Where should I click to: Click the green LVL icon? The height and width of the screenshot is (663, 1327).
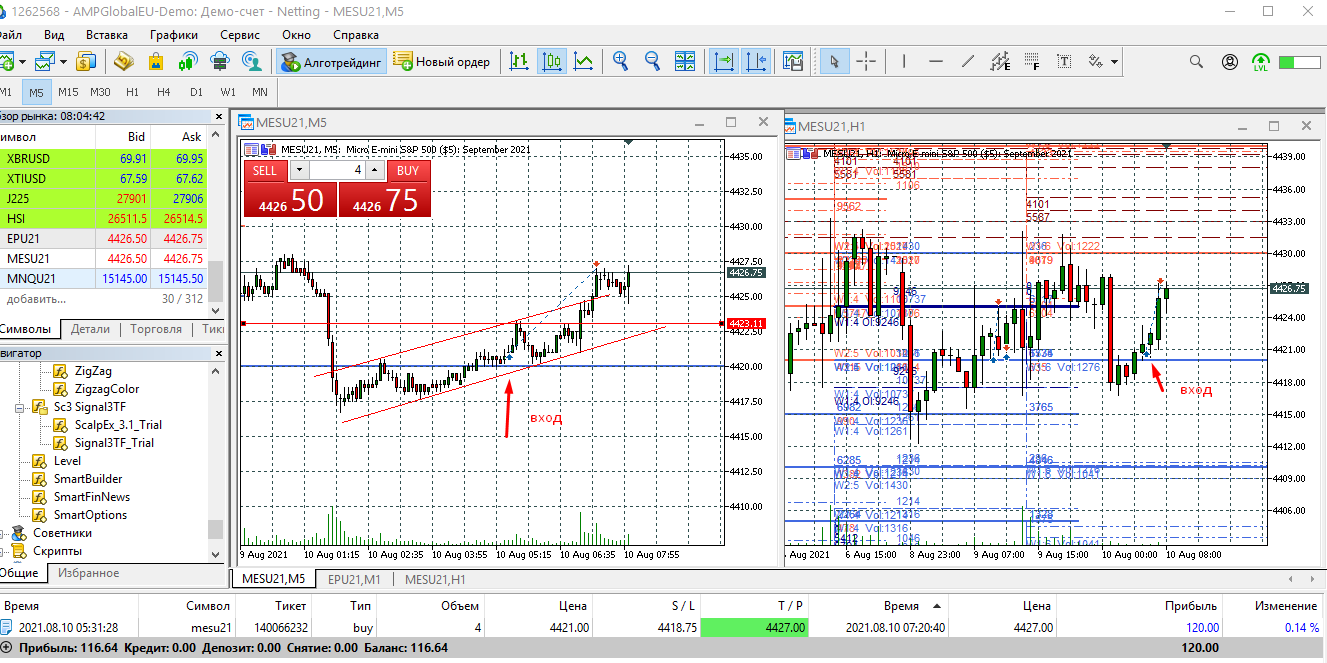pos(1261,62)
